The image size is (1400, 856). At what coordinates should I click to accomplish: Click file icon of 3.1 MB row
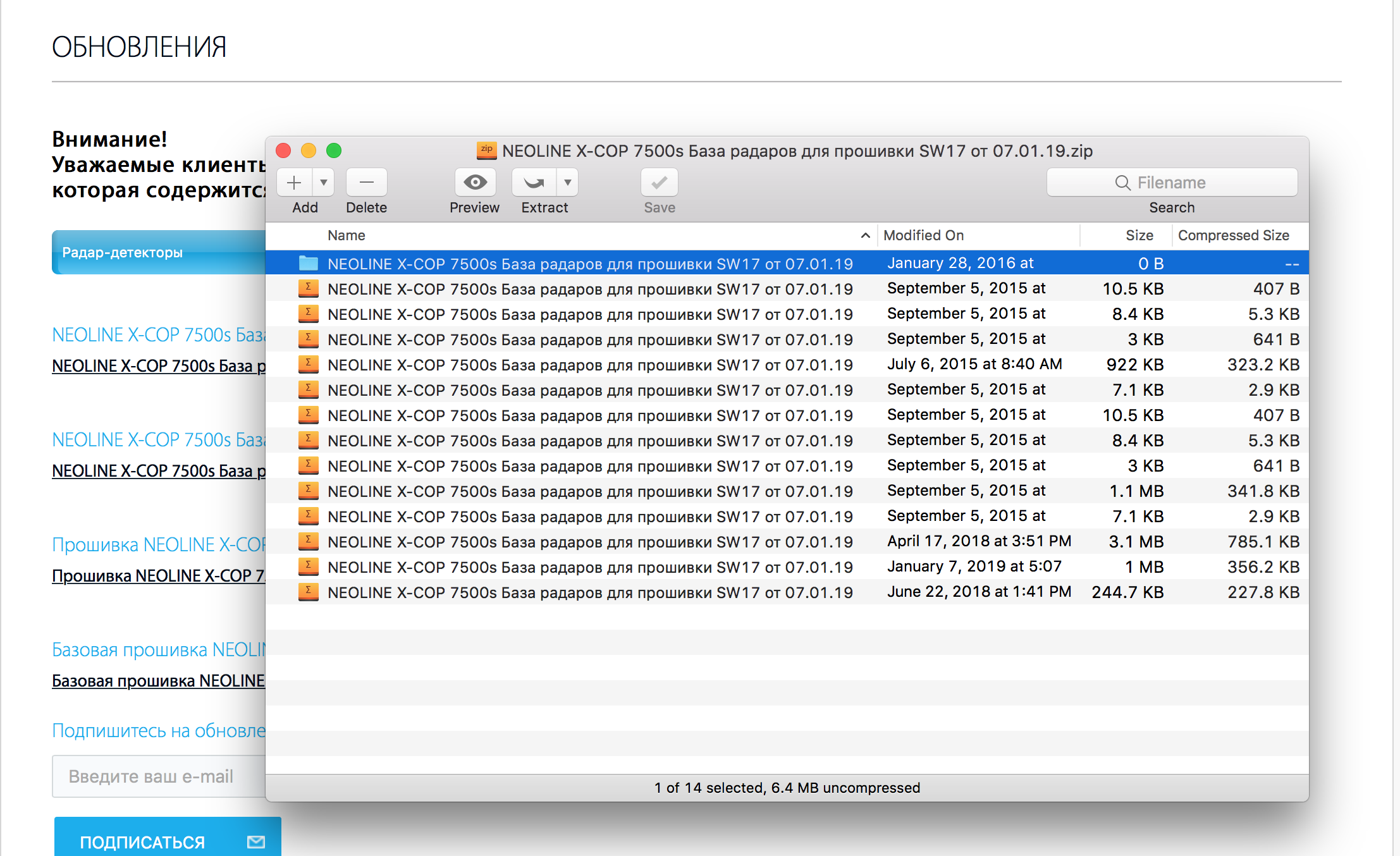coord(308,541)
